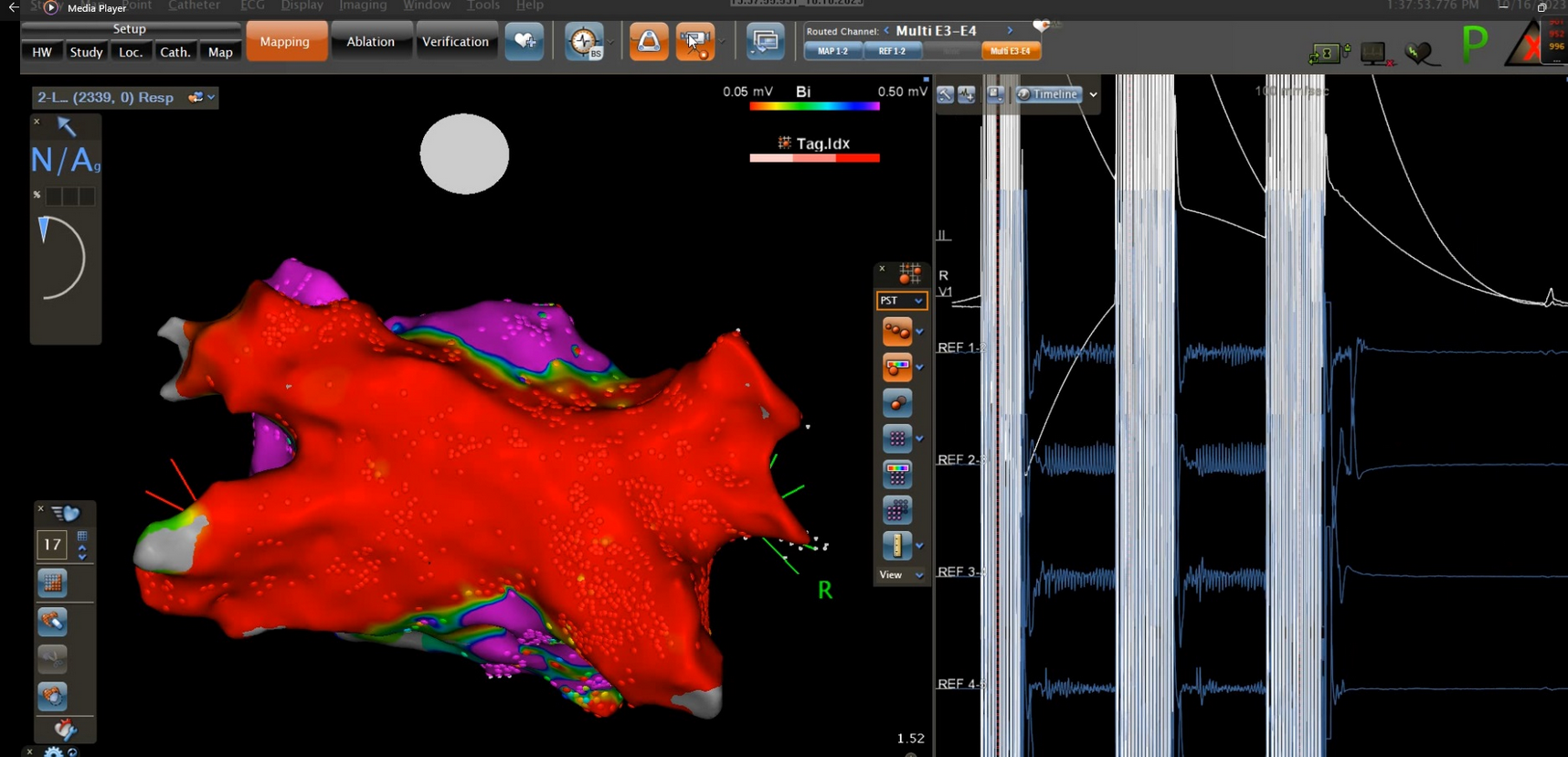Click the orange grid matrix icon

click(x=52, y=582)
